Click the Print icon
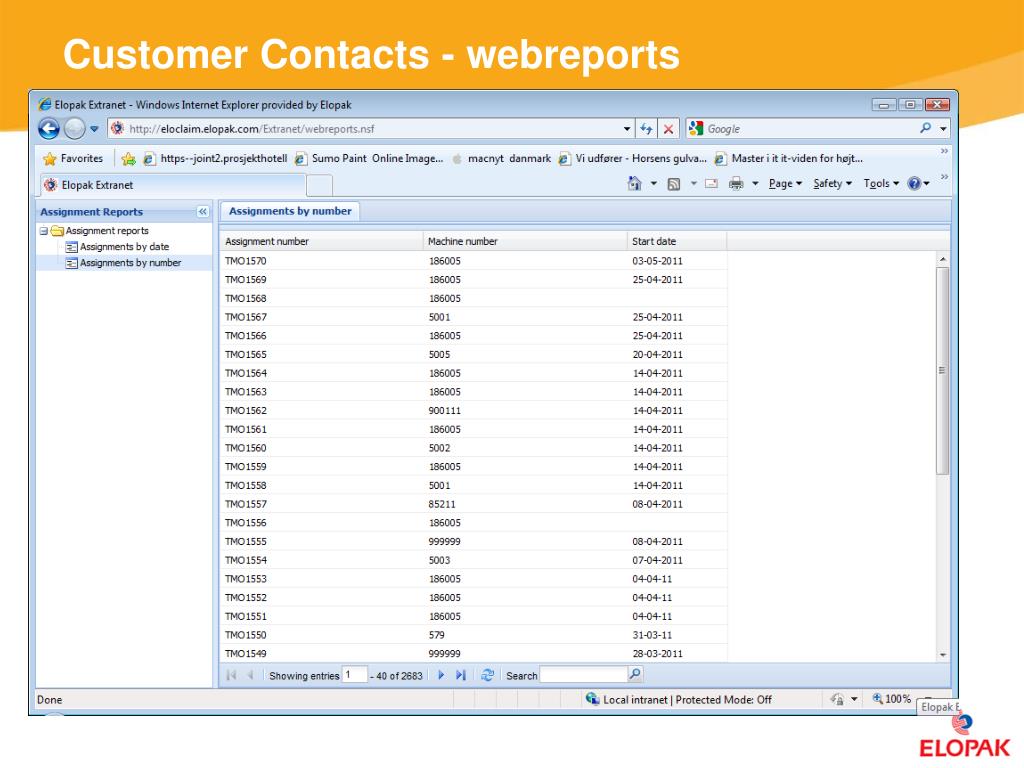The width and height of the screenshot is (1024, 768). (x=736, y=184)
